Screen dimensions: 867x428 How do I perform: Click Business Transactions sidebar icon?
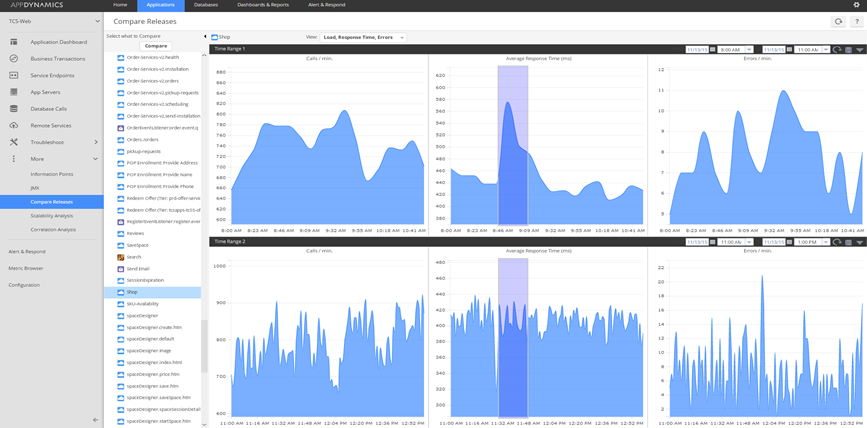tap(14, 59)
